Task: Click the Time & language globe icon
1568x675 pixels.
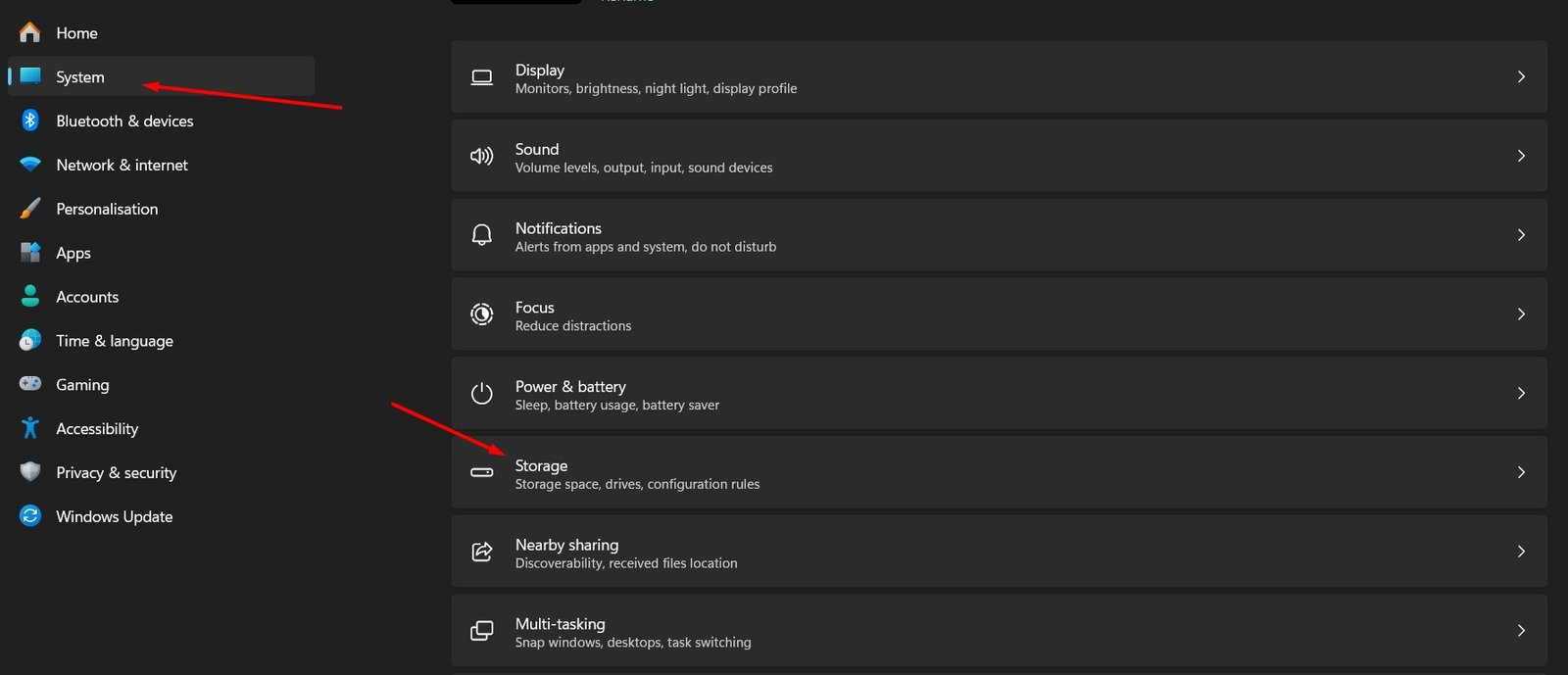Action: click(30, 340)
